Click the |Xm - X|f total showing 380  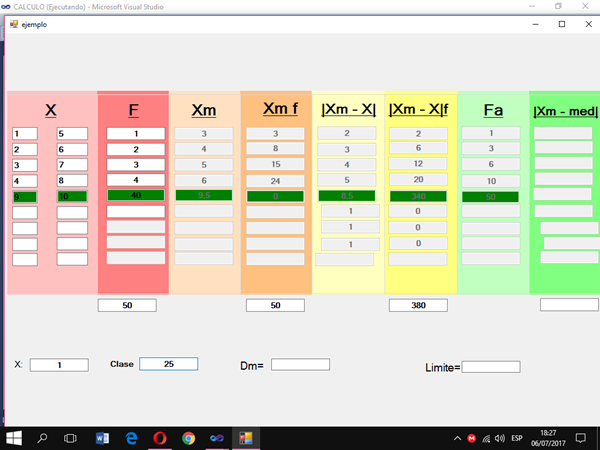[418, 305]
